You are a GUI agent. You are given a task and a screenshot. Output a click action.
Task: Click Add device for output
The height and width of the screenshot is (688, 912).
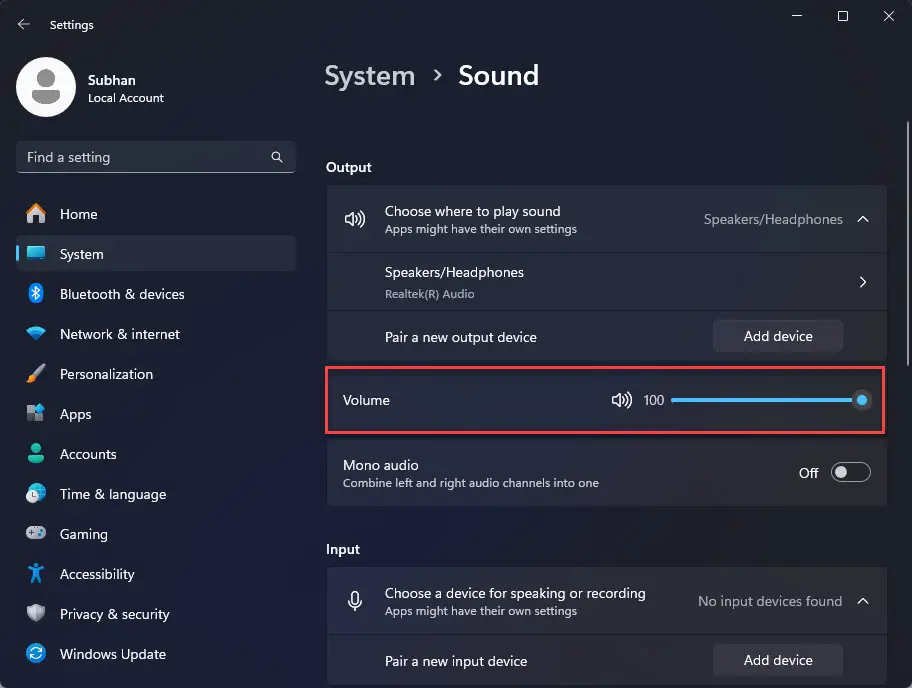click(x=778, y=336)
